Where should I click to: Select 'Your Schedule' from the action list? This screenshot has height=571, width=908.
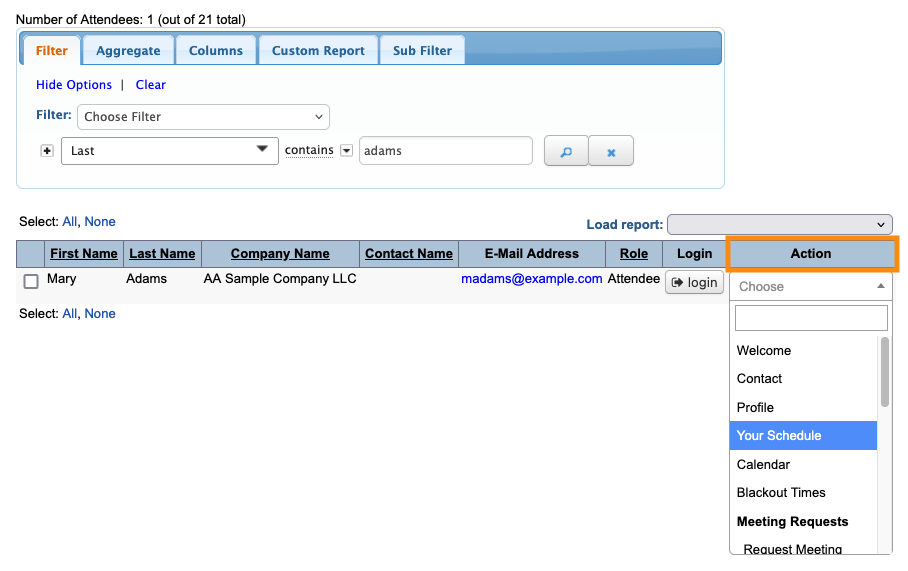[803, 435]
